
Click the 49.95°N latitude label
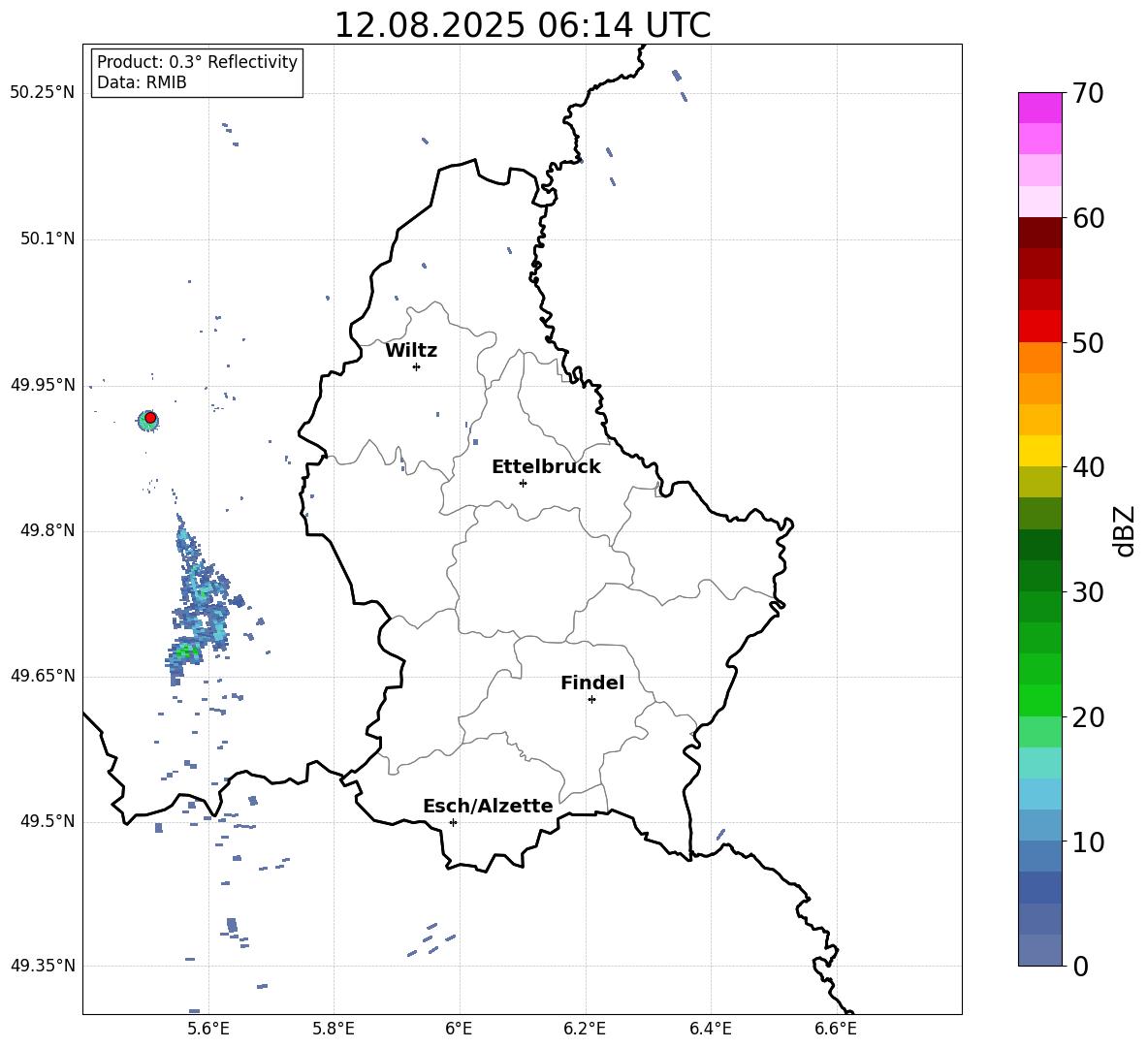[x=43, y=385]
